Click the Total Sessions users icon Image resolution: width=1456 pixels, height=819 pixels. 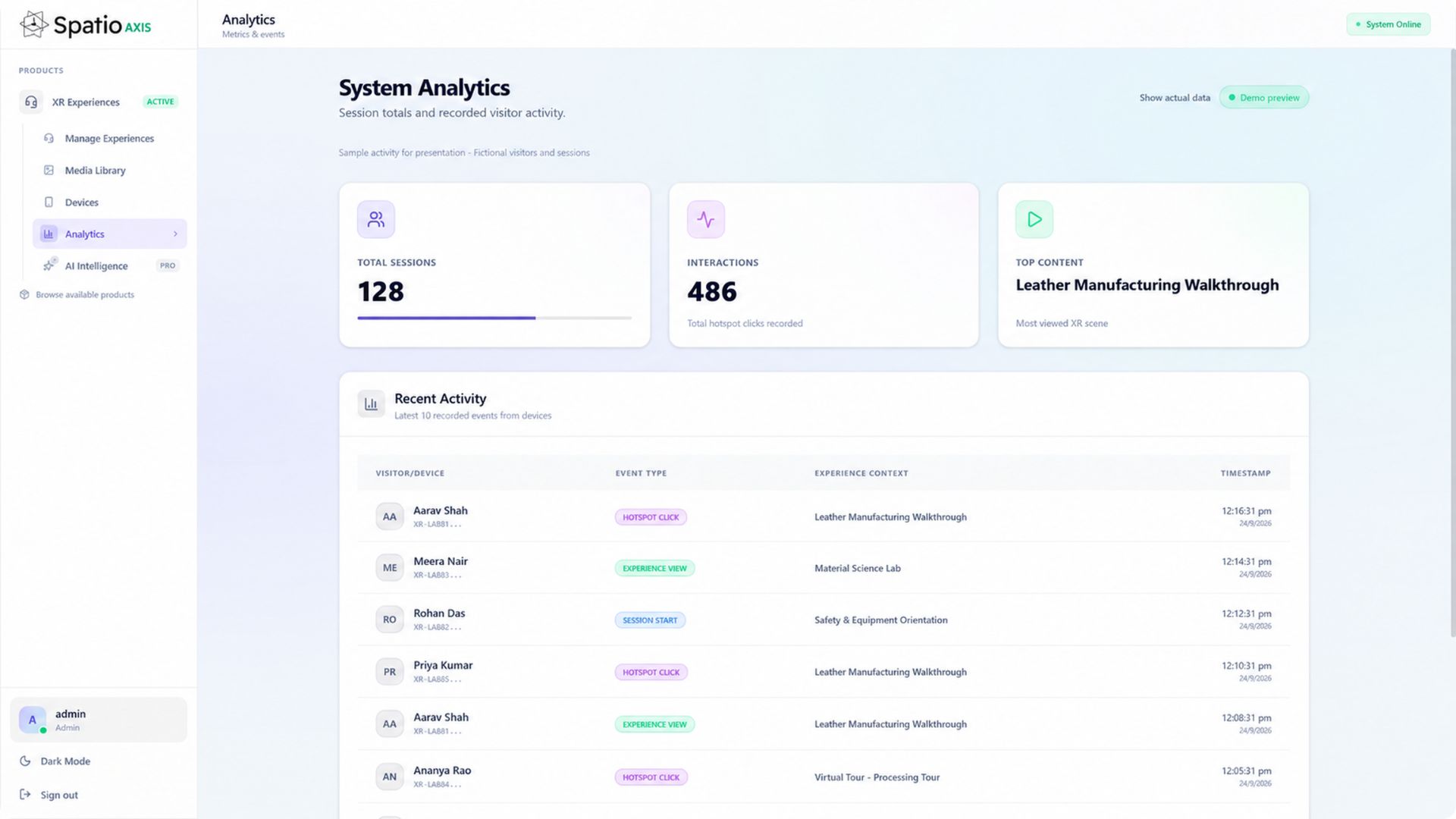376,219
